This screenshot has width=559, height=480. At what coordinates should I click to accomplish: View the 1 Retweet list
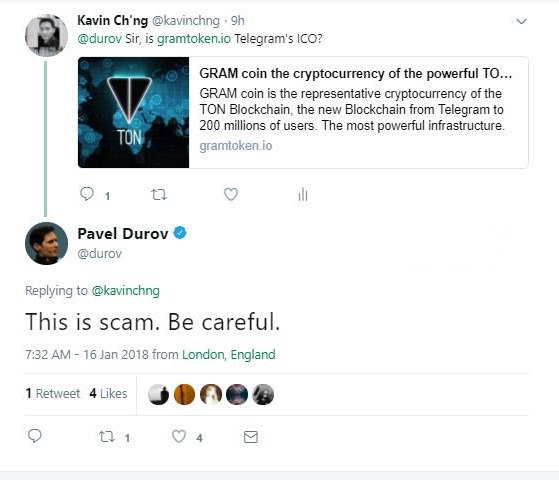[53, 393]
